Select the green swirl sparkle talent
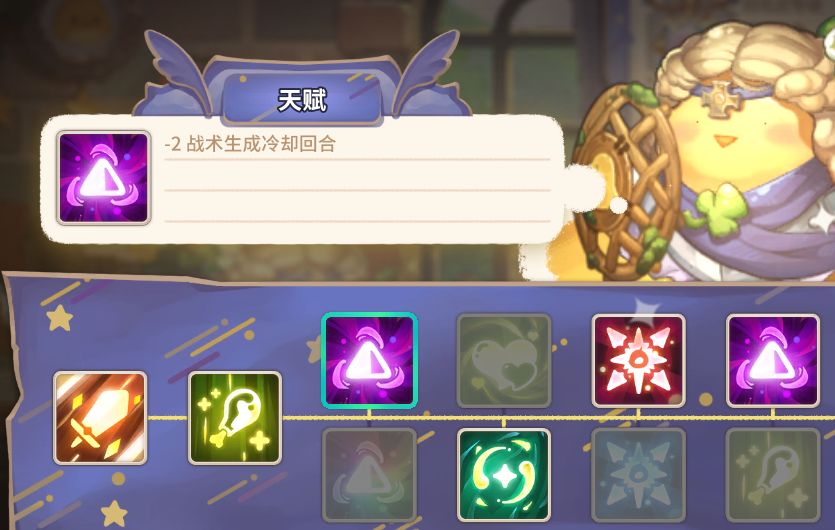The width and height of the screenshot is (835, 530). pyautogui.click(x=504, y=475)
